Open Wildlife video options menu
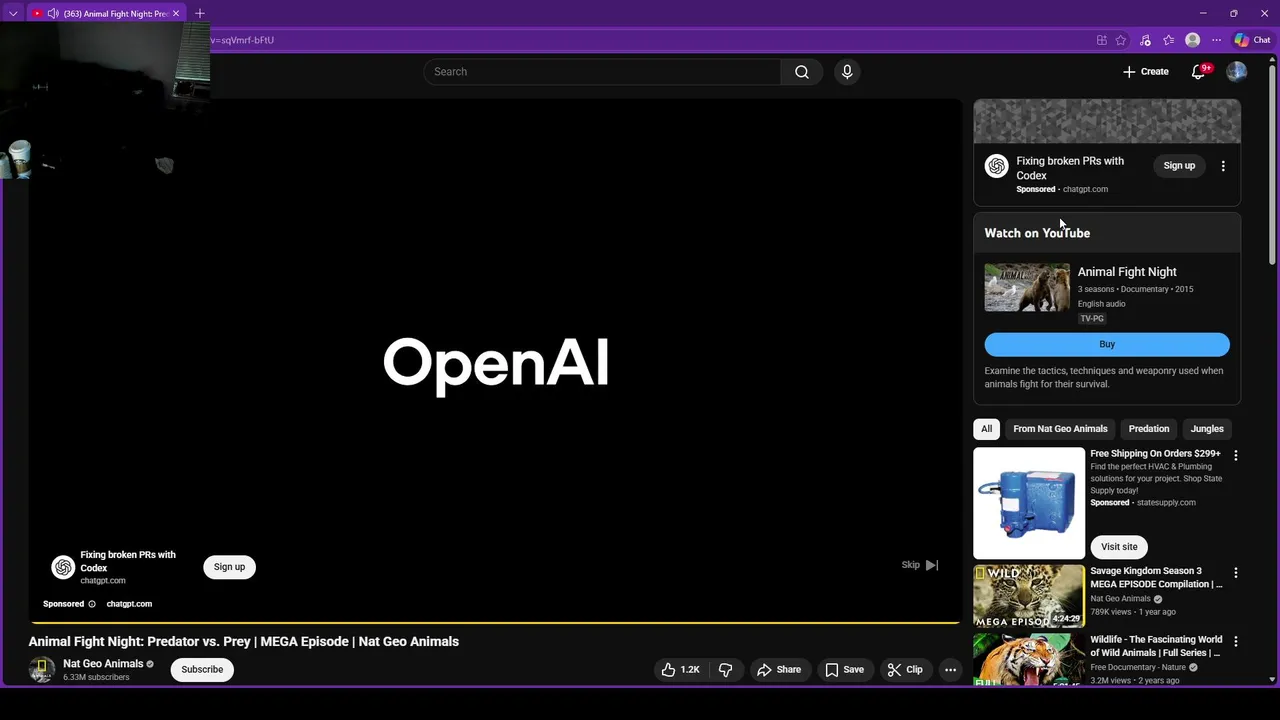This screenshot has width=1280, height=720. click(1236, 641)
